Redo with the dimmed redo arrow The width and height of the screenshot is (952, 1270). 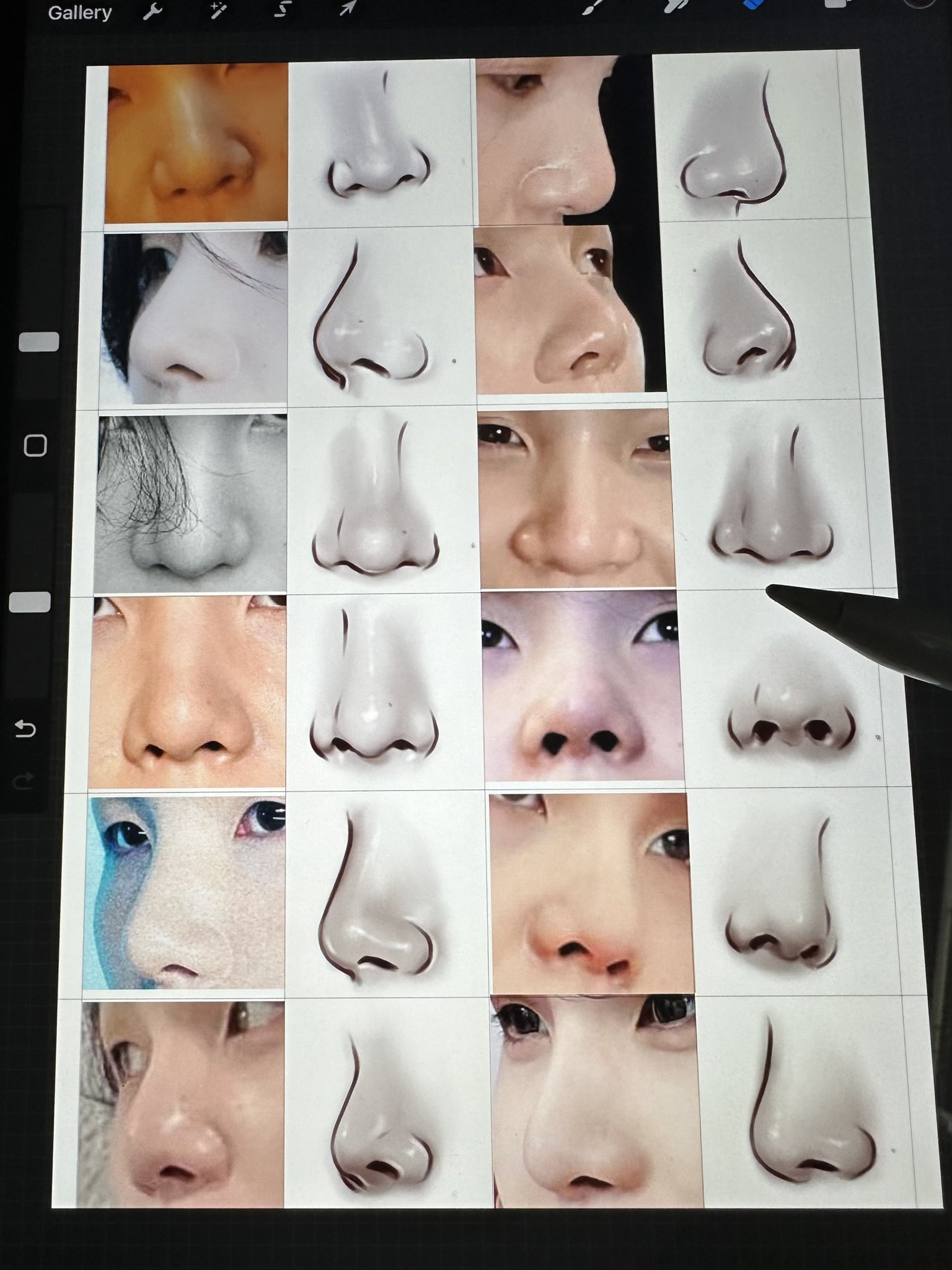click(23, 780)
